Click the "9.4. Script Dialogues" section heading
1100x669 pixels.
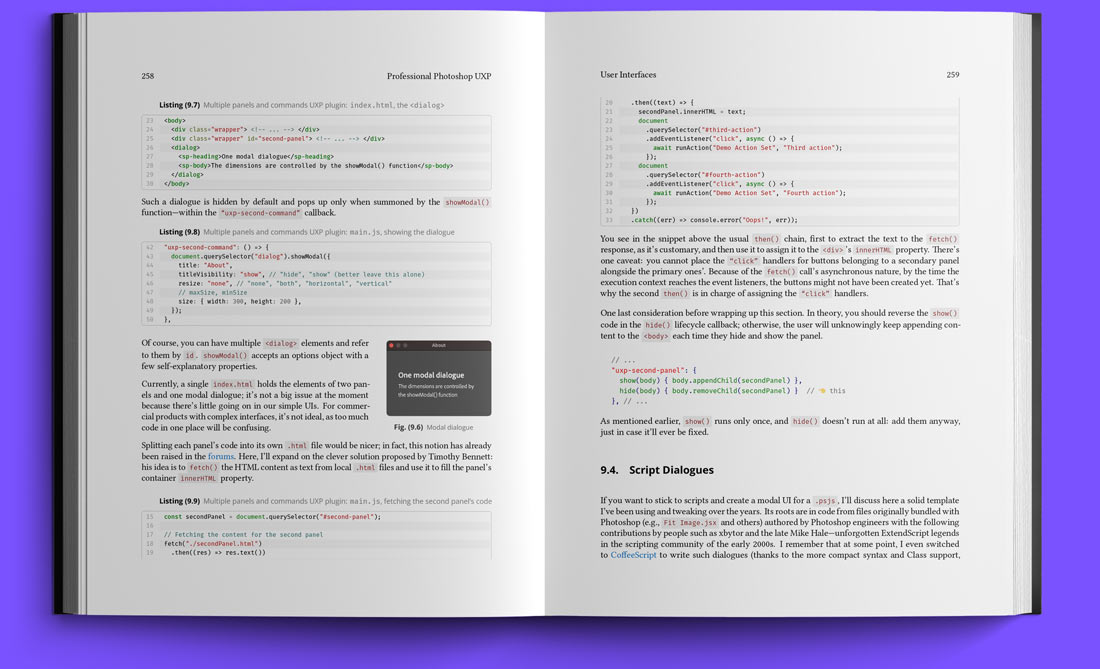tap(657, 470)
